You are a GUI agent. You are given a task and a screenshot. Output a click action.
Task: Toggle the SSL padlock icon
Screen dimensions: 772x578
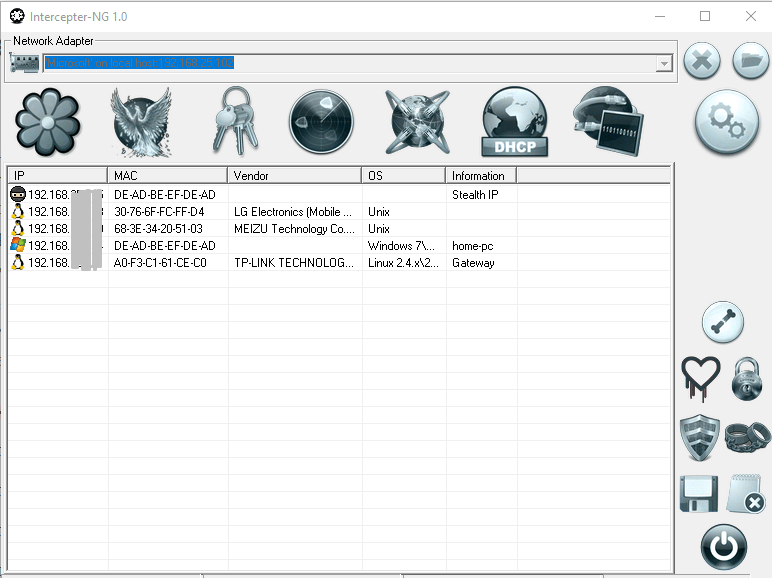click(x=747, y=379)
